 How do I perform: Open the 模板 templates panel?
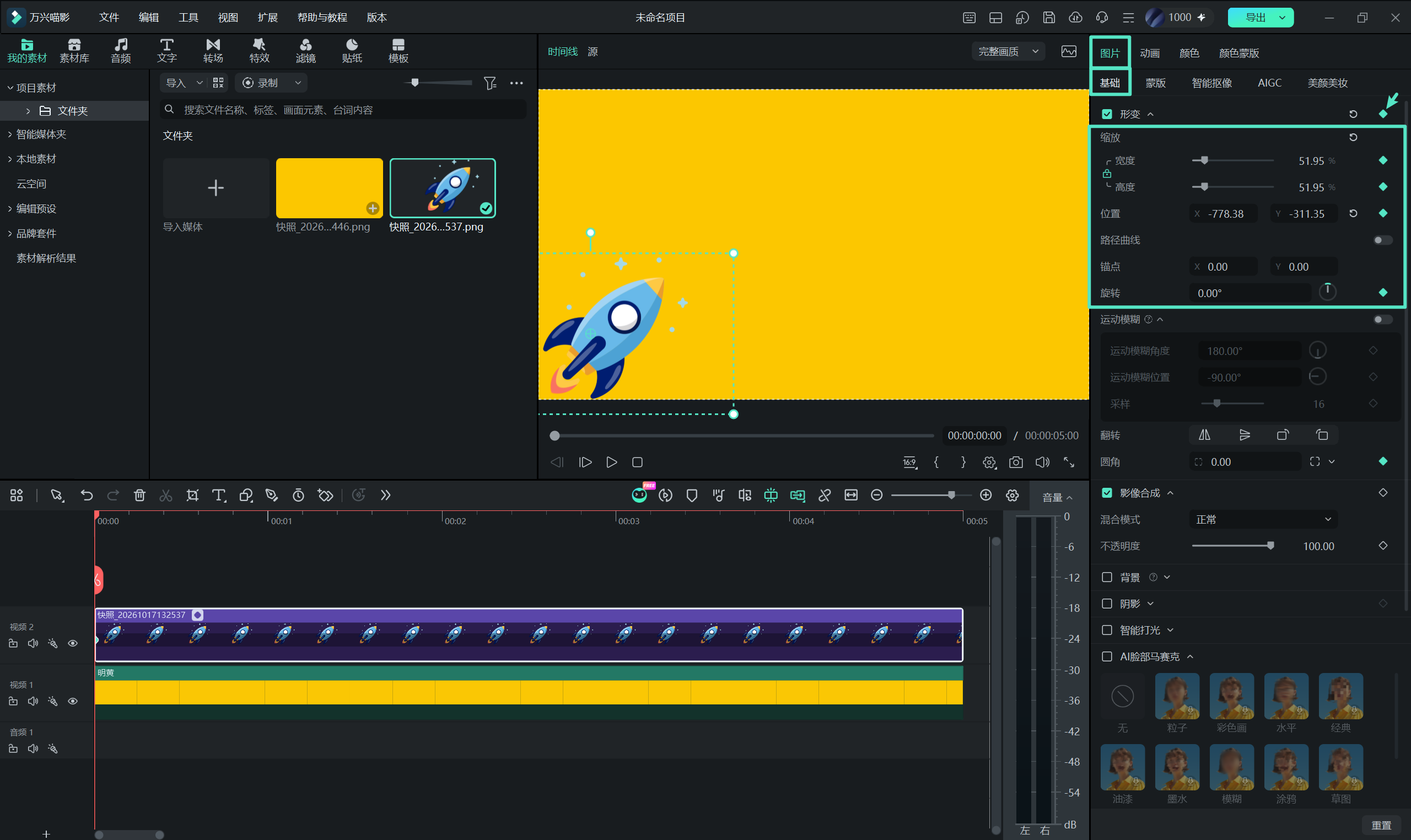(398, 50)
